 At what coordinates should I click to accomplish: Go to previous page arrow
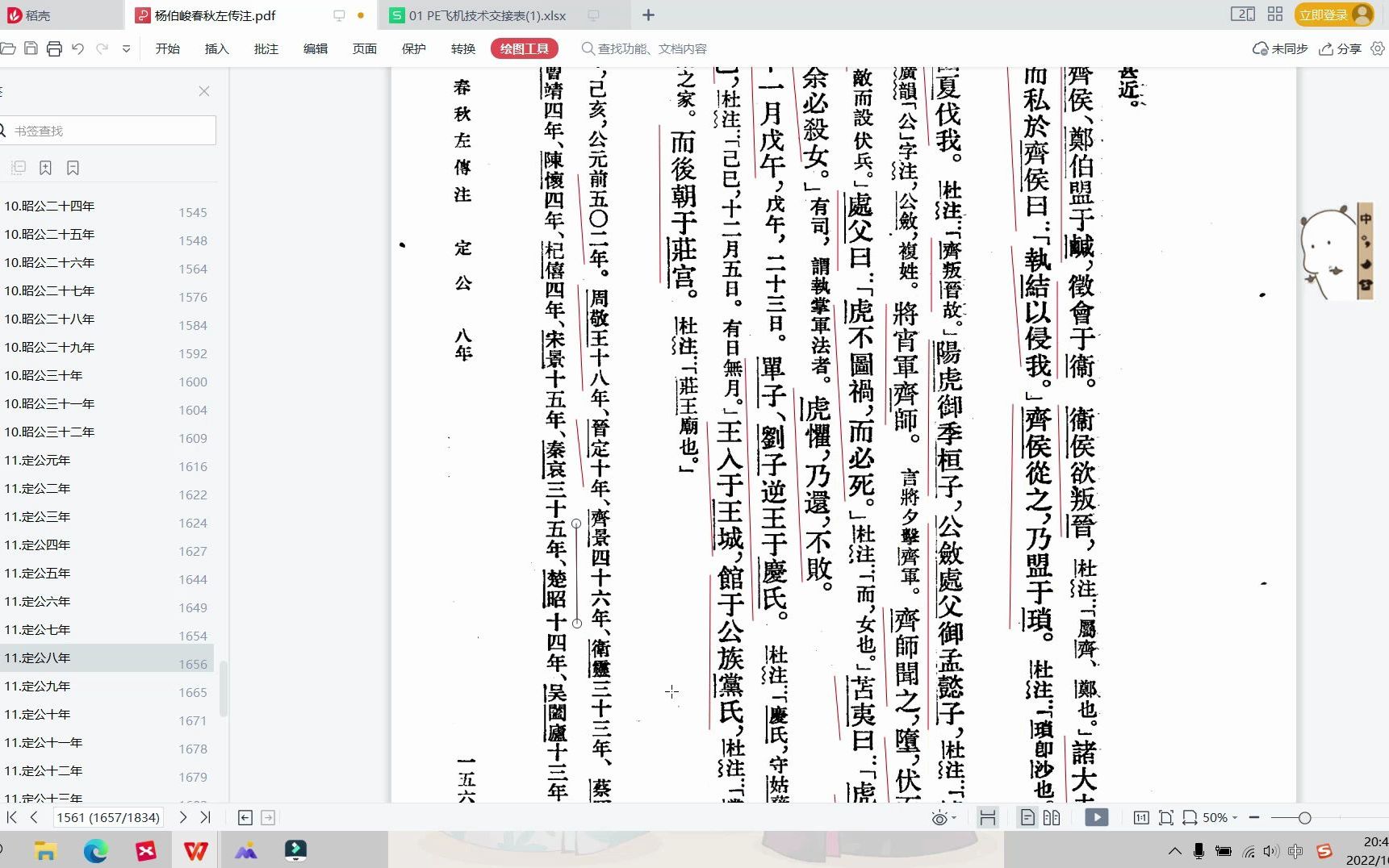pyautogui.click(x=34, y=817)
